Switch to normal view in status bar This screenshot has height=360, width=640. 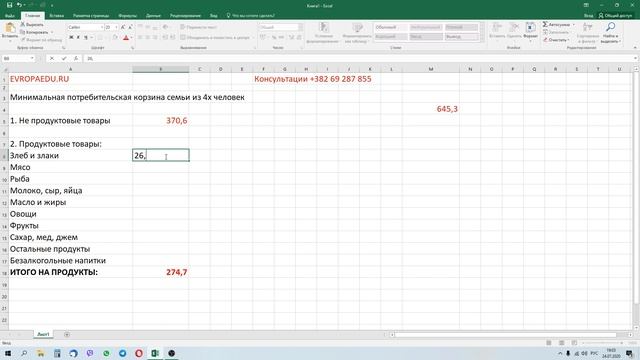(x=549, y=343)
